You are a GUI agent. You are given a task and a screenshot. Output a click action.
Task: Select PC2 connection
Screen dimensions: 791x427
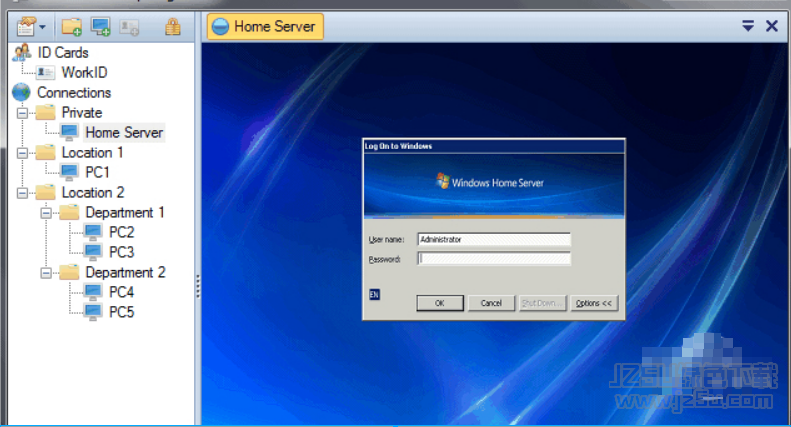[x=122, y=232]
